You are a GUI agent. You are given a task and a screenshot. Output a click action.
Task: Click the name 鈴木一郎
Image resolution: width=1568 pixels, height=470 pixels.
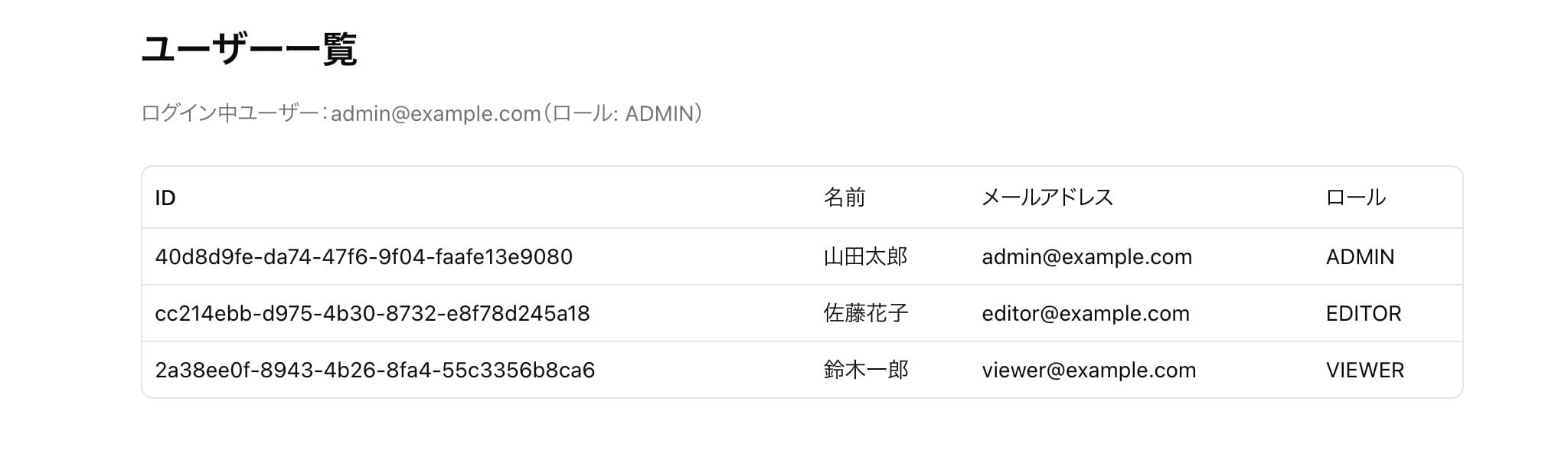tap(866, 370)
